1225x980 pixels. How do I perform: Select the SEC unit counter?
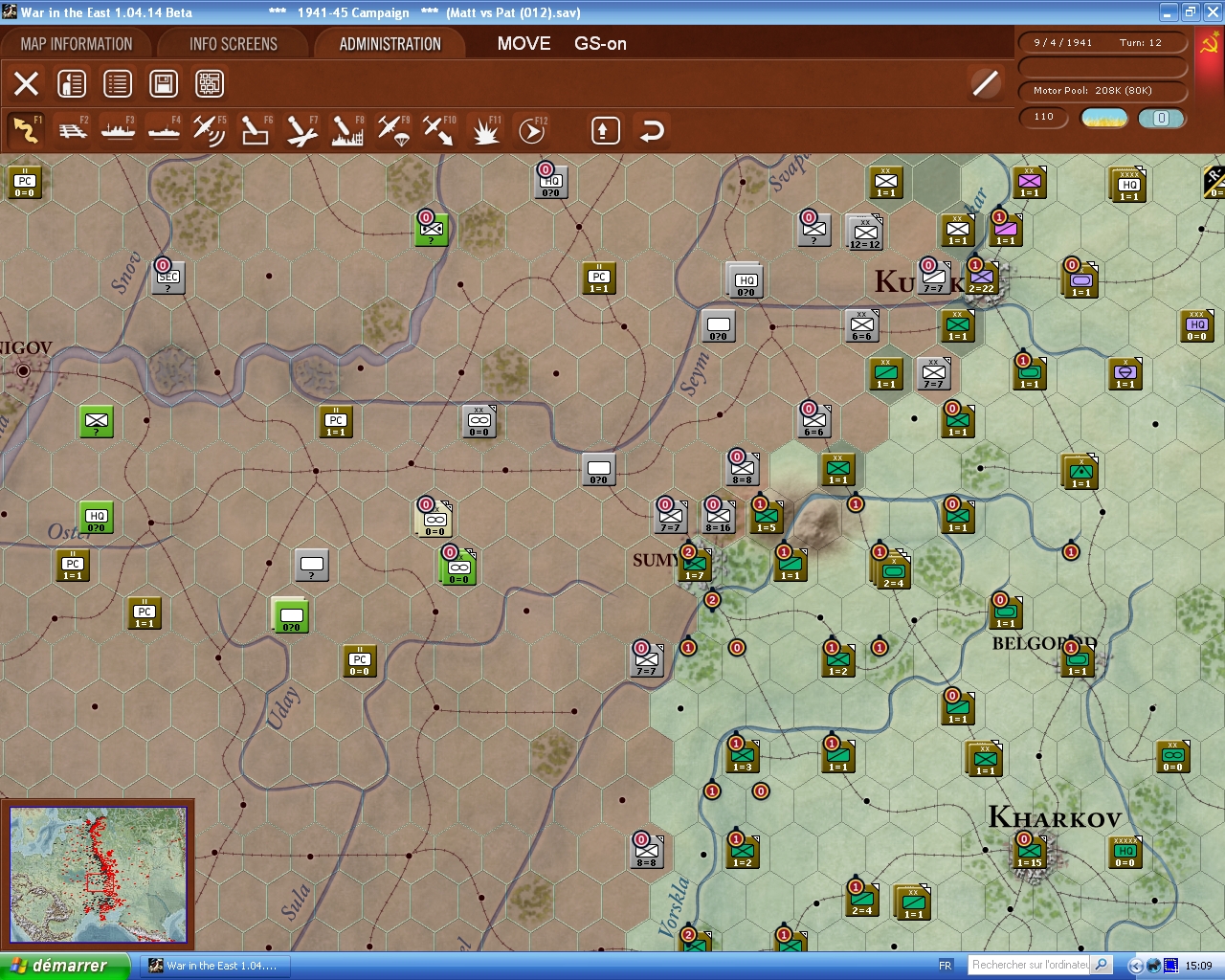coord(168,278)
